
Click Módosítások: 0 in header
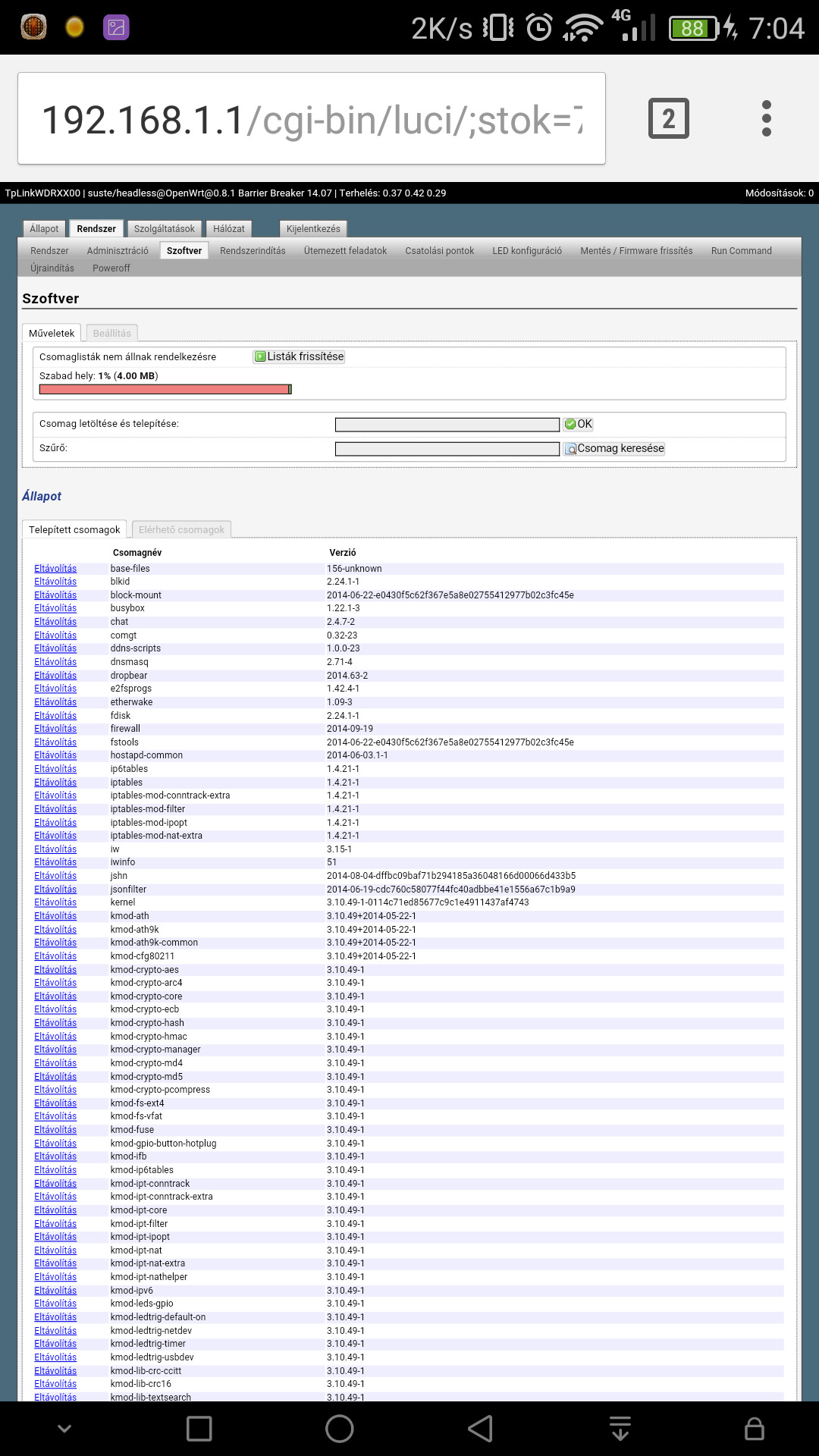click(x=779, y=193)
